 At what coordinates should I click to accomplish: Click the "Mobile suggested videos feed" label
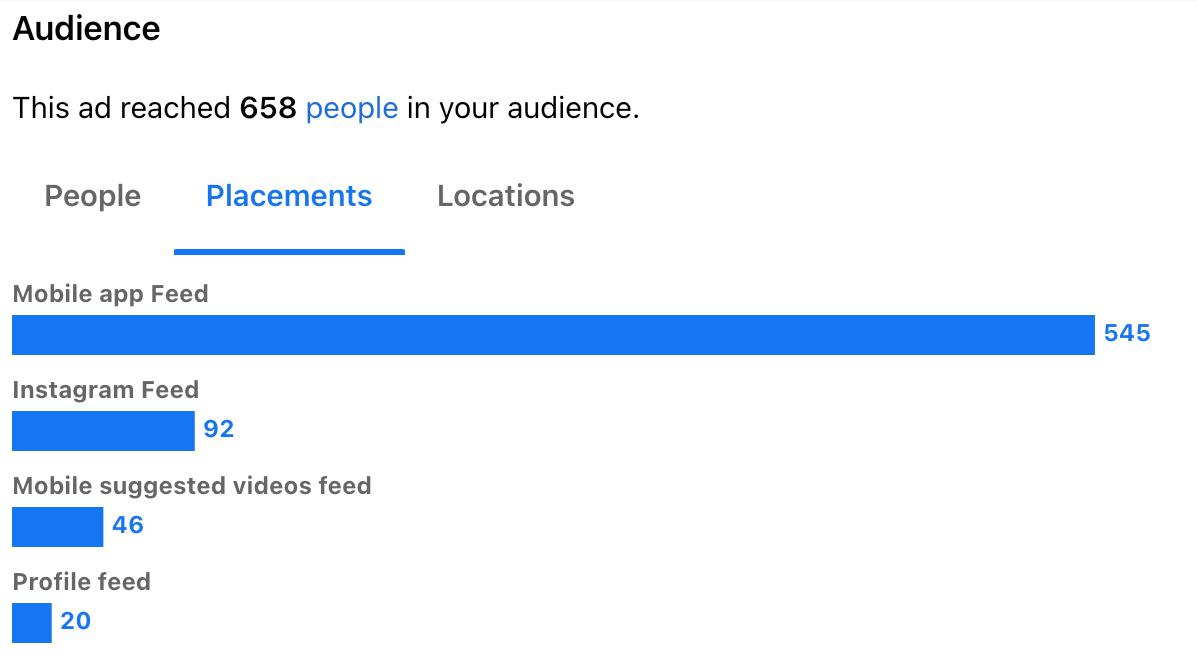[192, 486]
